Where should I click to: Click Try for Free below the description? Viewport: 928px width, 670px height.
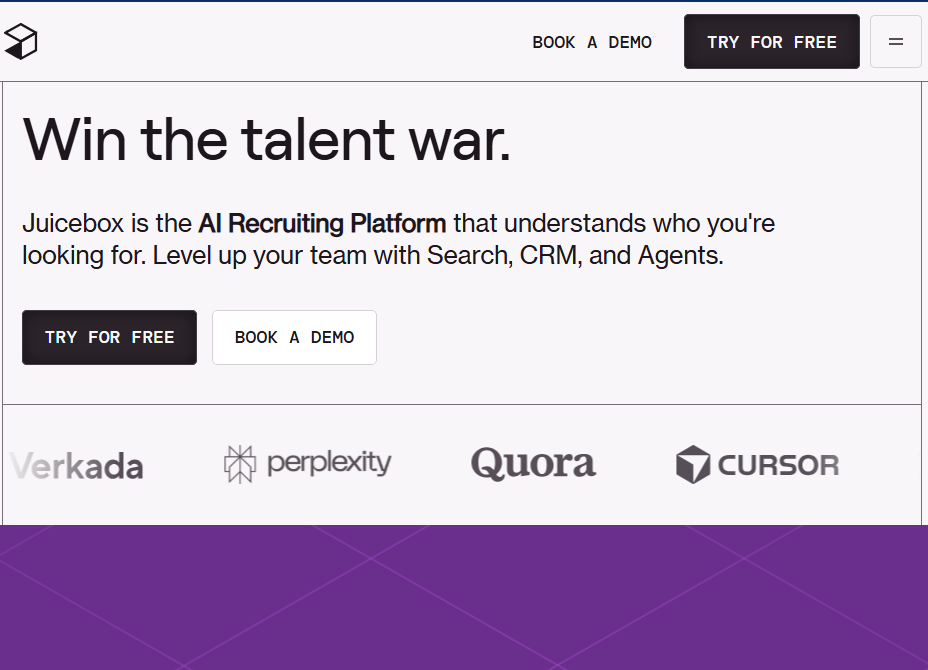(109, 337)
